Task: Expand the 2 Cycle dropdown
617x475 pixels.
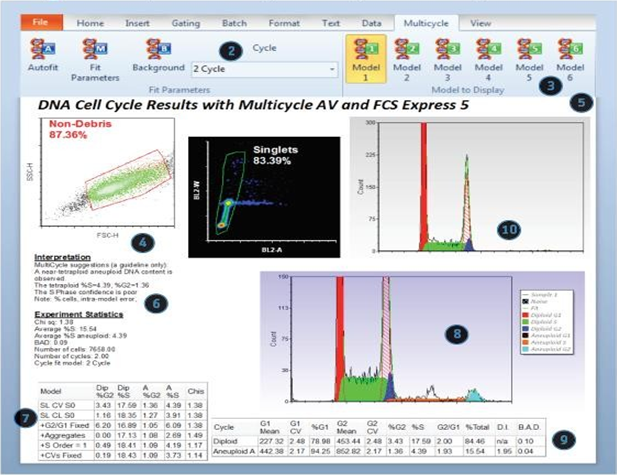Action: coord(330,71)
